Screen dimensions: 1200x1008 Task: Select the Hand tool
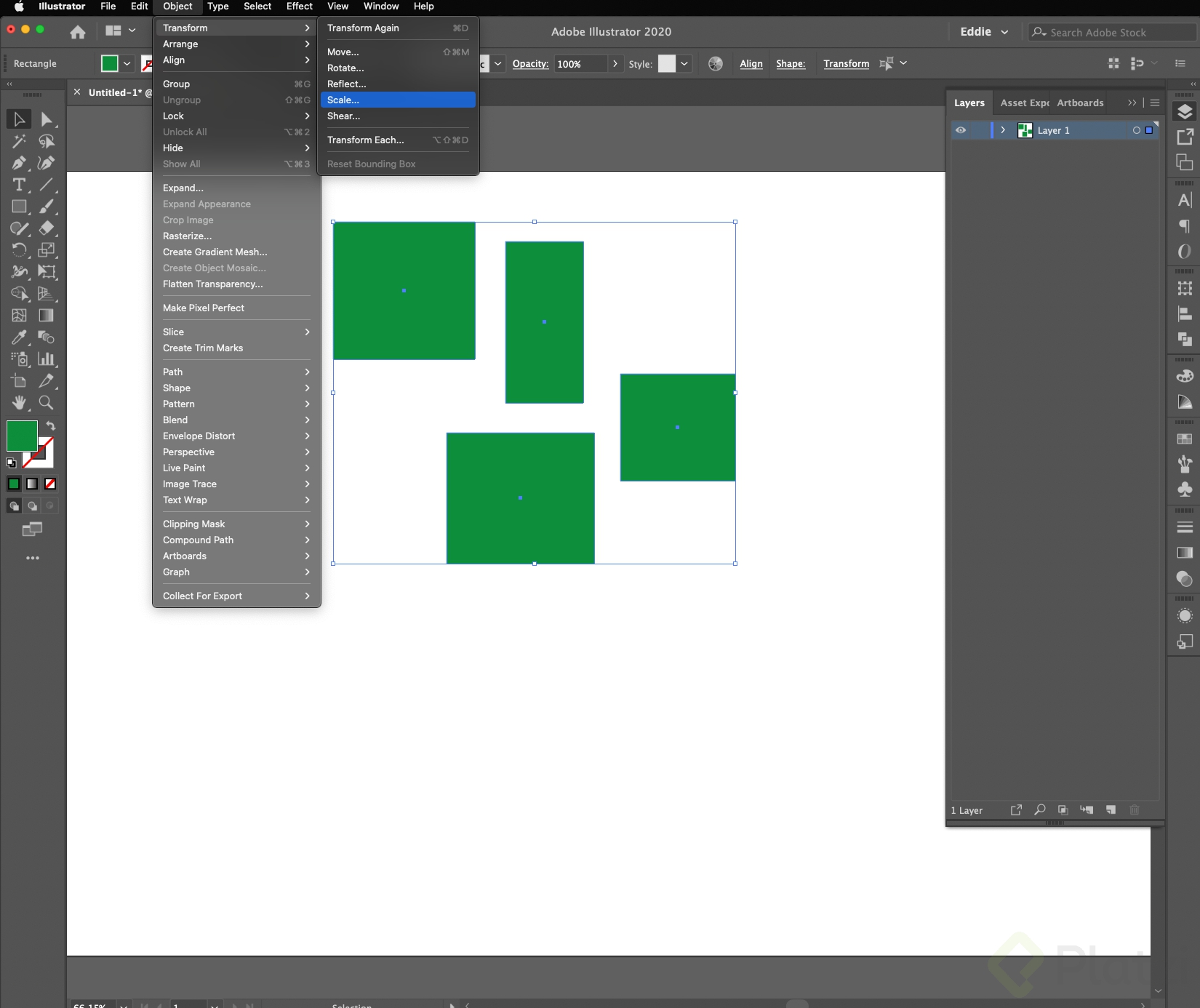coord(19,403)
